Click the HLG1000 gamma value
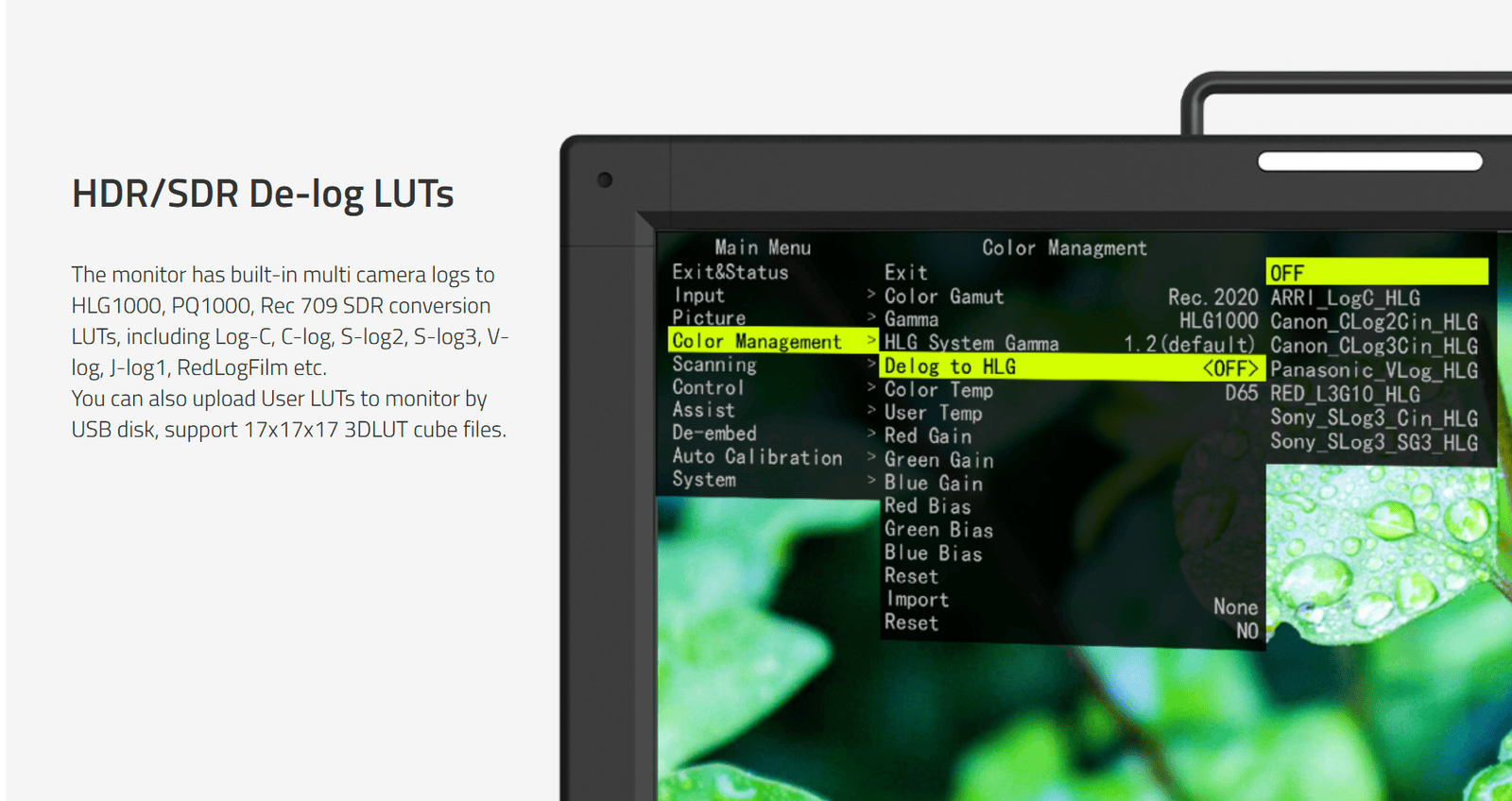This screenshot has width=1512, height=801. tap(1219, 321)
